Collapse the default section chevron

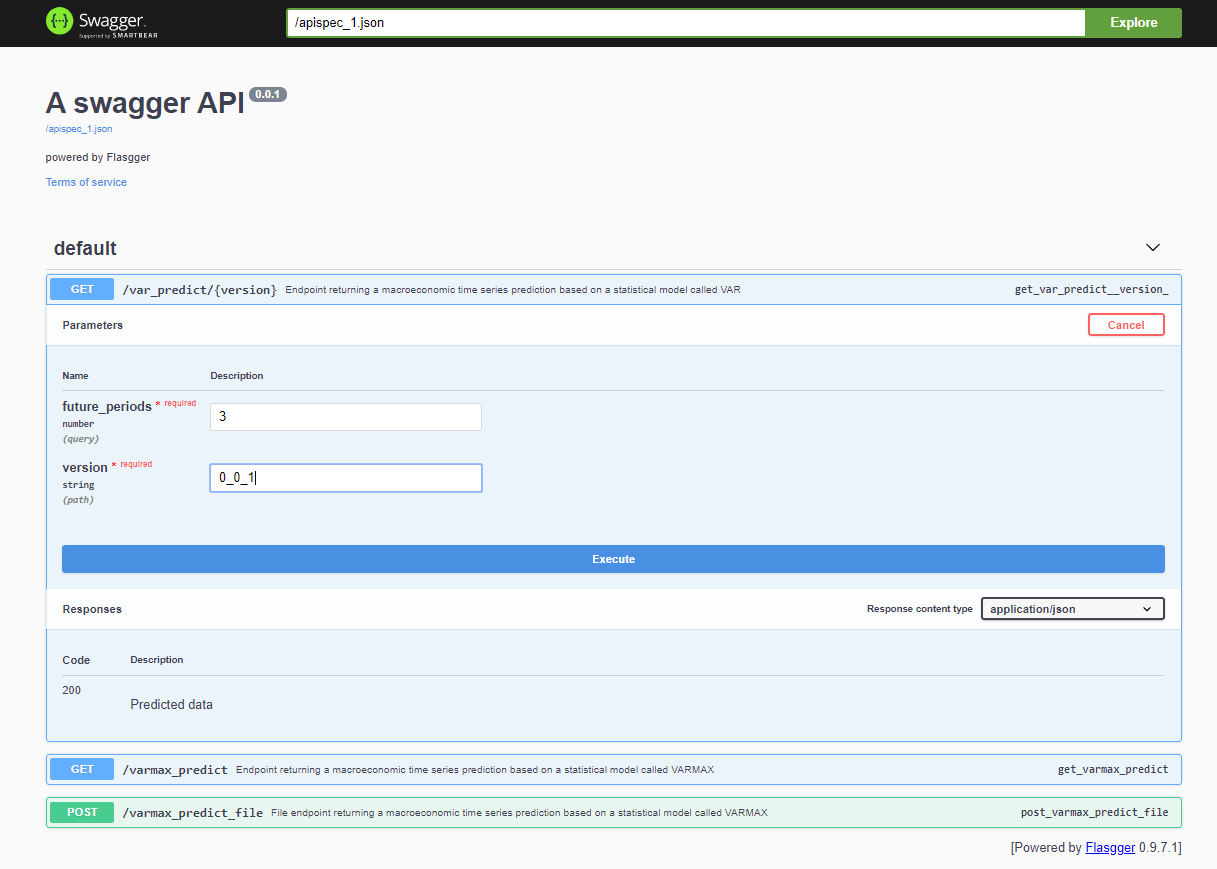(1152, 247)
